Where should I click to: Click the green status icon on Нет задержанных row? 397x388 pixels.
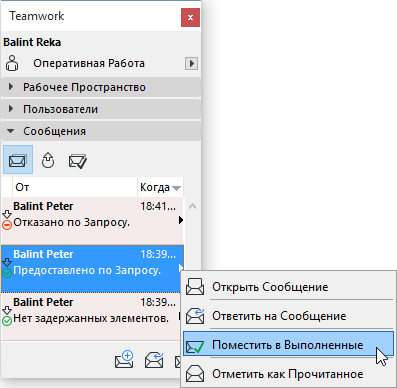tap(7, 321)
